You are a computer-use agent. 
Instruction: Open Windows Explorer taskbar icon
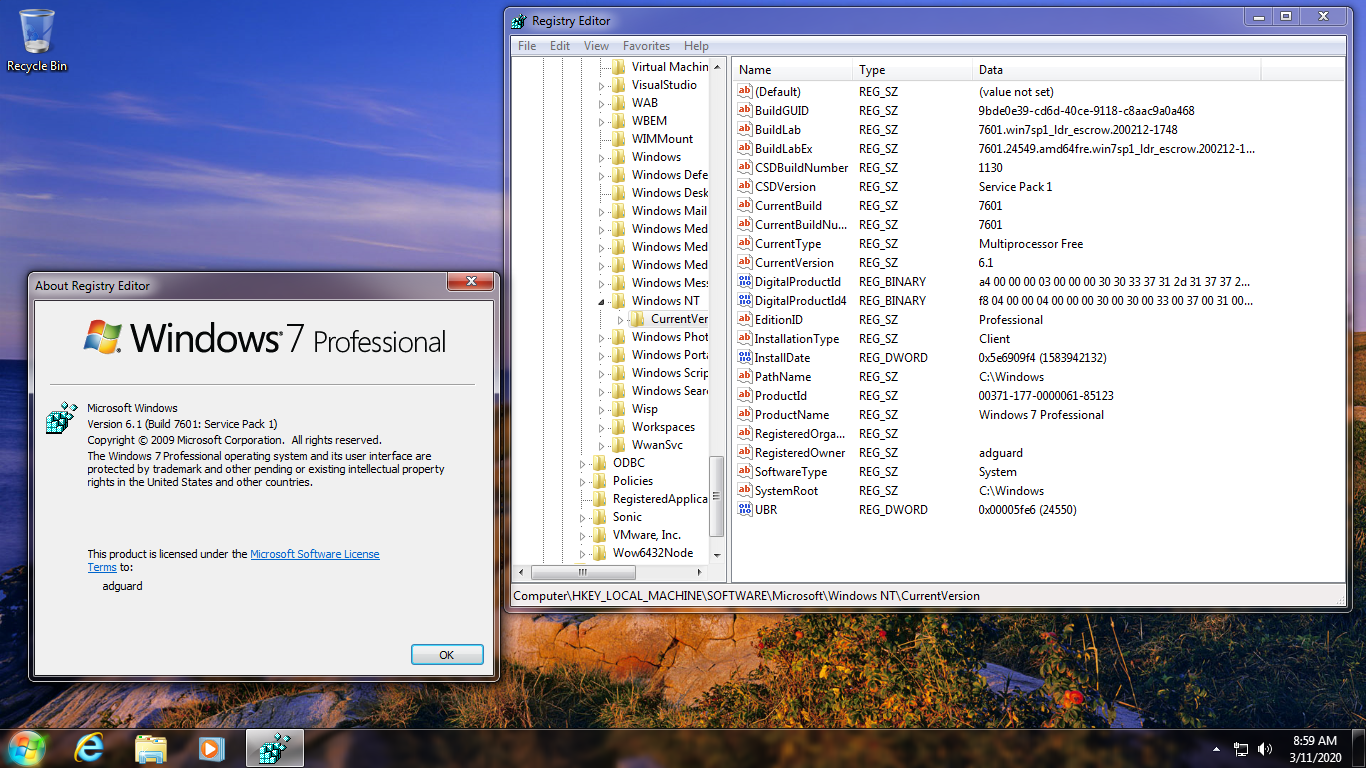150,748
